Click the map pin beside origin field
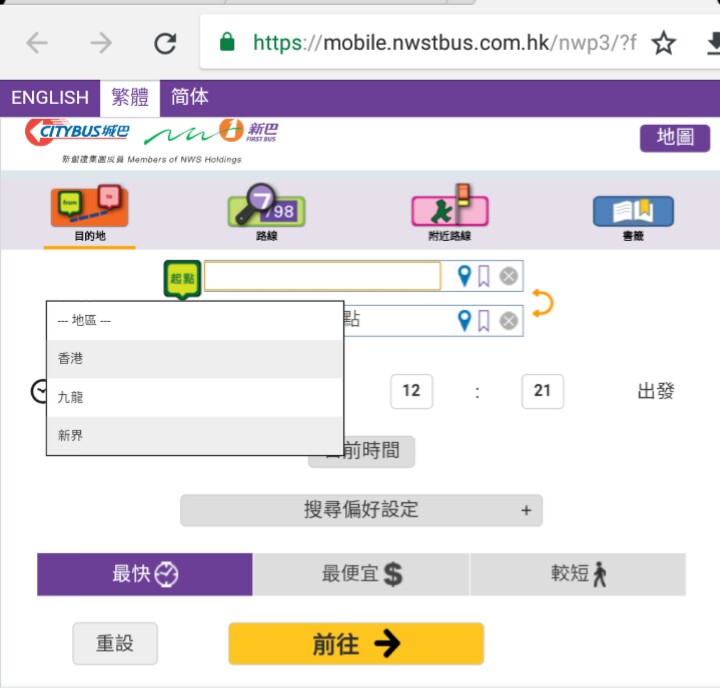Screen dimensions: 720x688 click(x=463, y=276)
